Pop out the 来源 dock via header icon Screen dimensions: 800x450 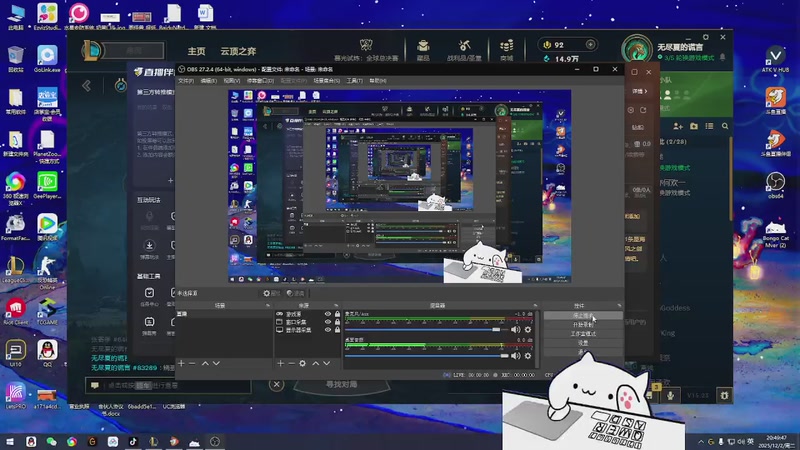336,306
